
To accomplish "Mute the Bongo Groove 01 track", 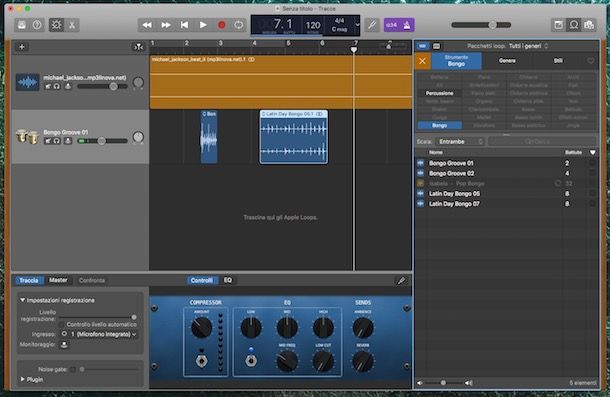I will coord(48,141).
